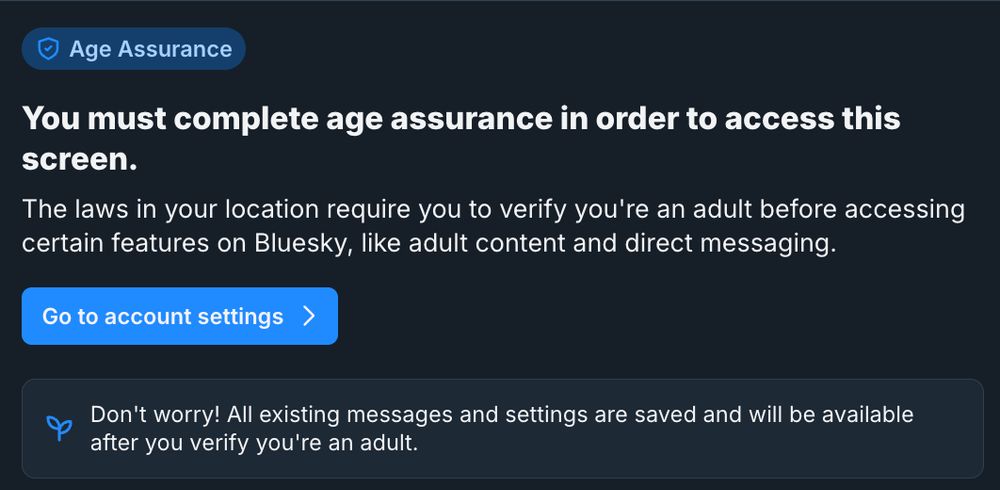
Task: Click the shield checkmark icon
Action: coord(48,48)
